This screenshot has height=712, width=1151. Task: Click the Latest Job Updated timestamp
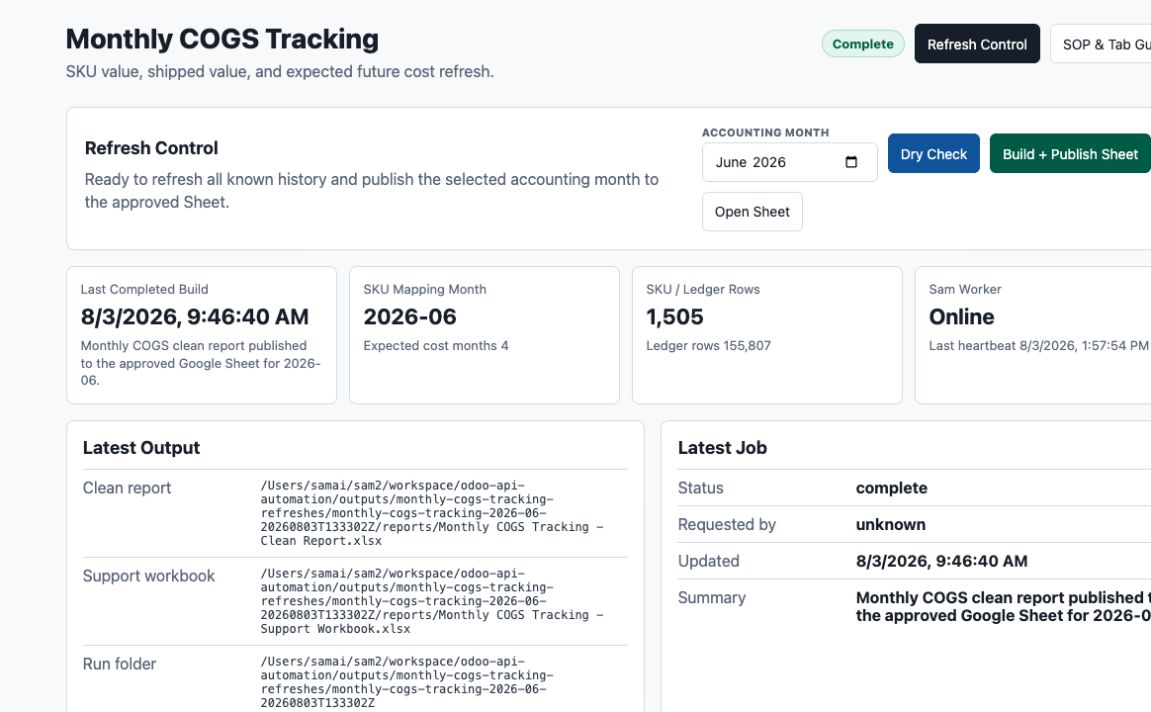[x=942, y=562]
